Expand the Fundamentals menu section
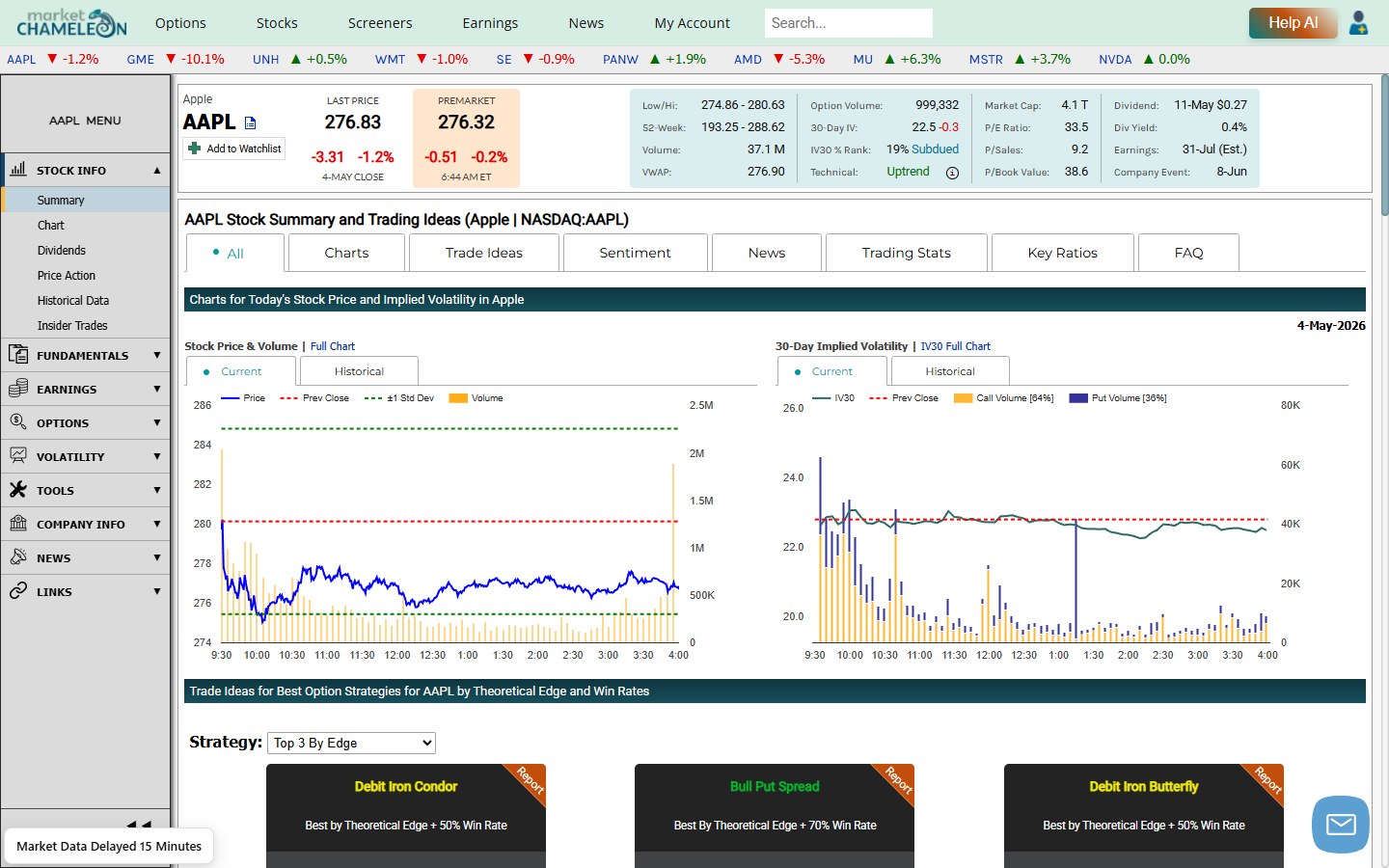The width and height of the screenshot is (1389, 868). point(157,355)
